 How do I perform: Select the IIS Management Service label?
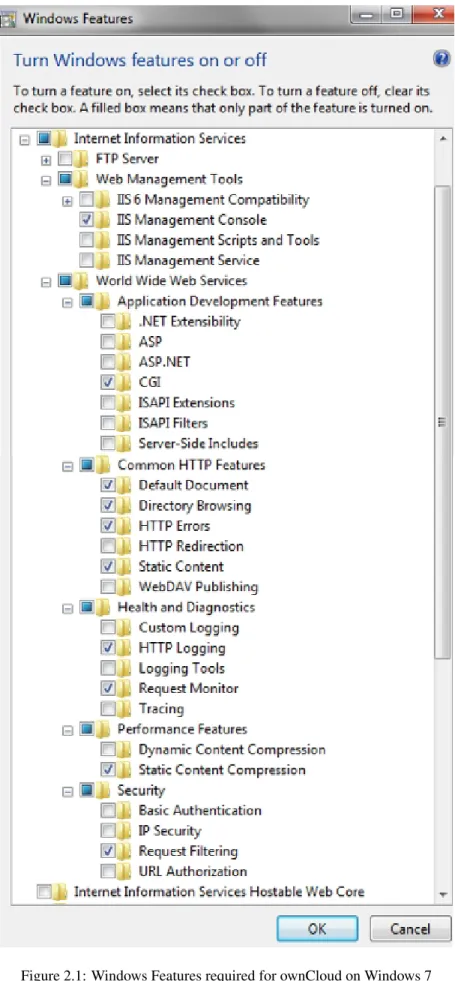click(188, 260)
